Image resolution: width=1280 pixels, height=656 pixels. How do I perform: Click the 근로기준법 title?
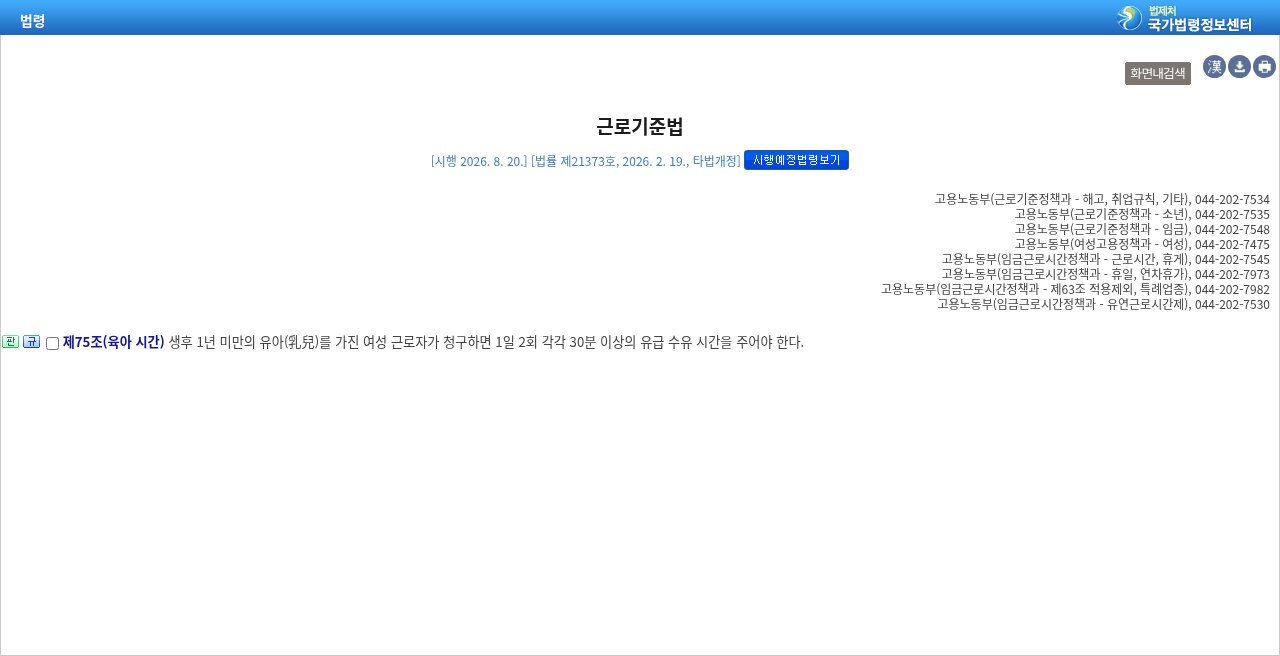coord(640,126)
